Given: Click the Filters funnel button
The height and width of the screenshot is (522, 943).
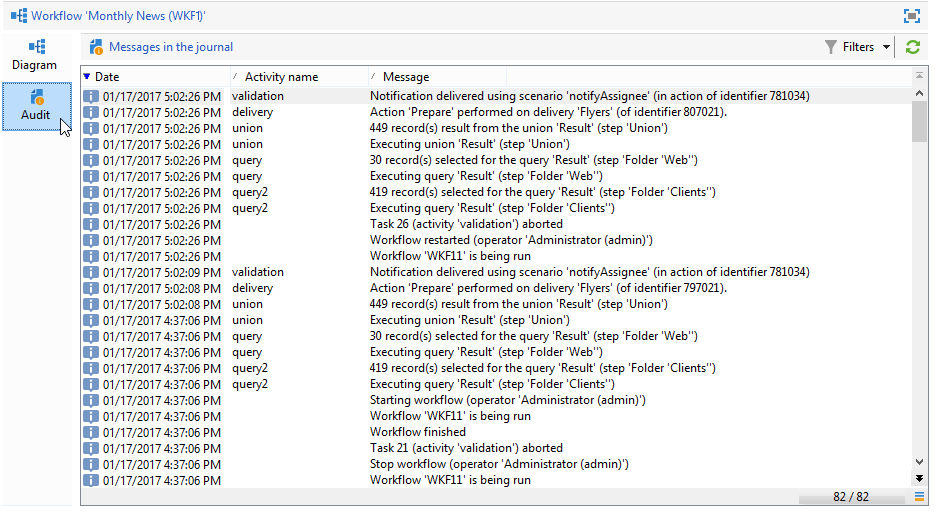Looking at the screenshot, I should (850, 47).
